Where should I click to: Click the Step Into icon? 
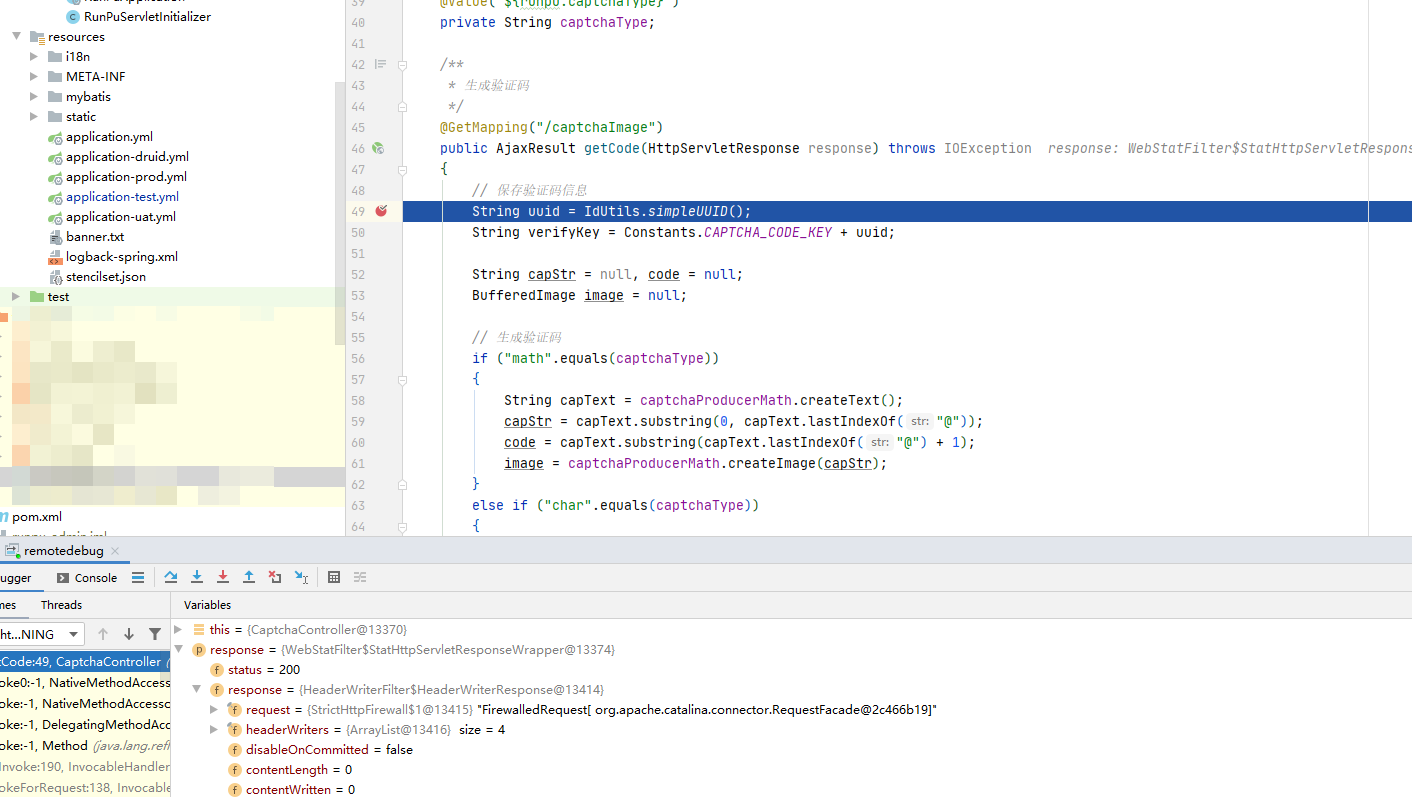click(x=197, y=577)
